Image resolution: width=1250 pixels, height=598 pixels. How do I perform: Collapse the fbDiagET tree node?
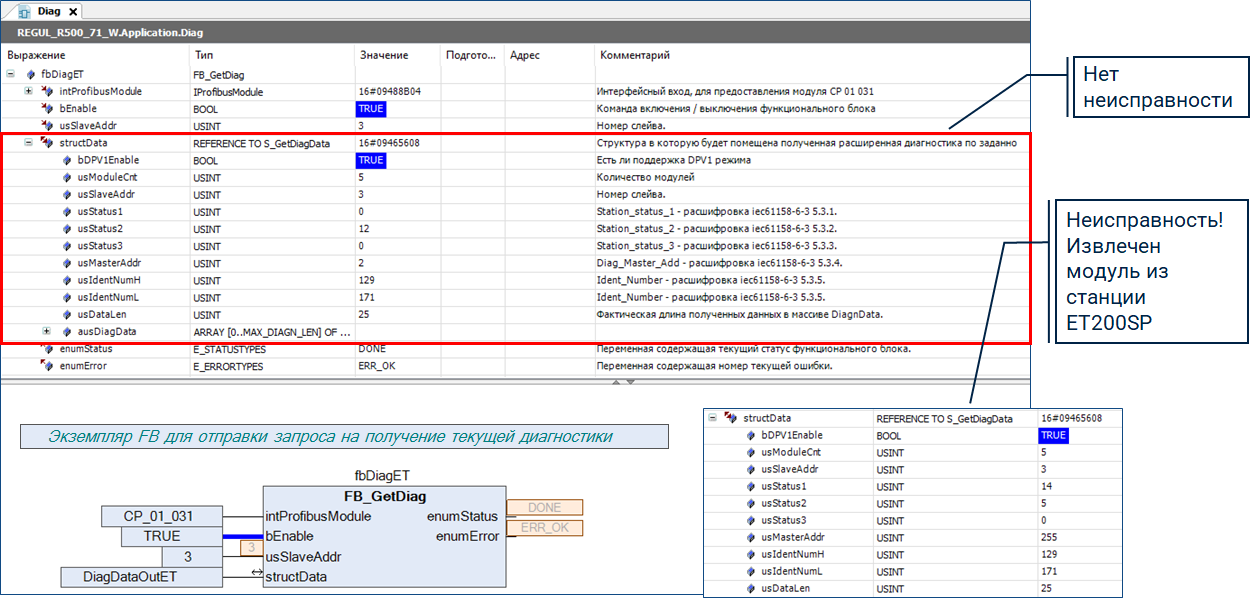pyautogui.click(x=11, y=74)
